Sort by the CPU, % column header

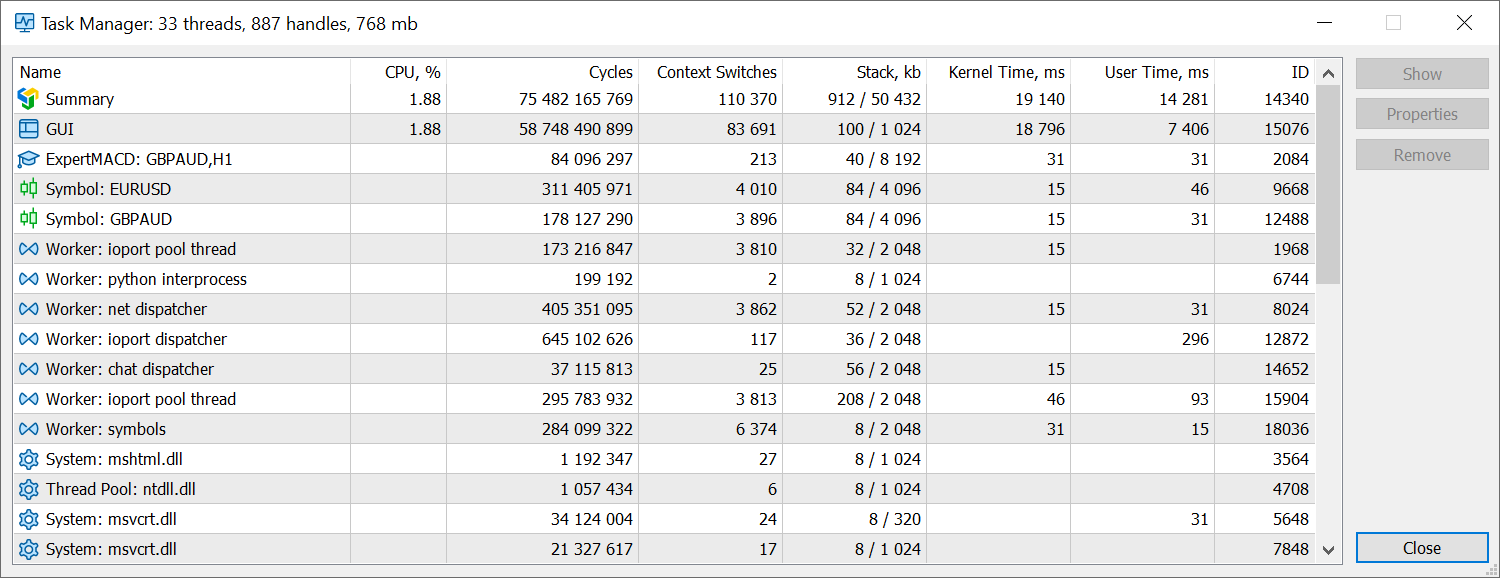click(x=413, y=72)
